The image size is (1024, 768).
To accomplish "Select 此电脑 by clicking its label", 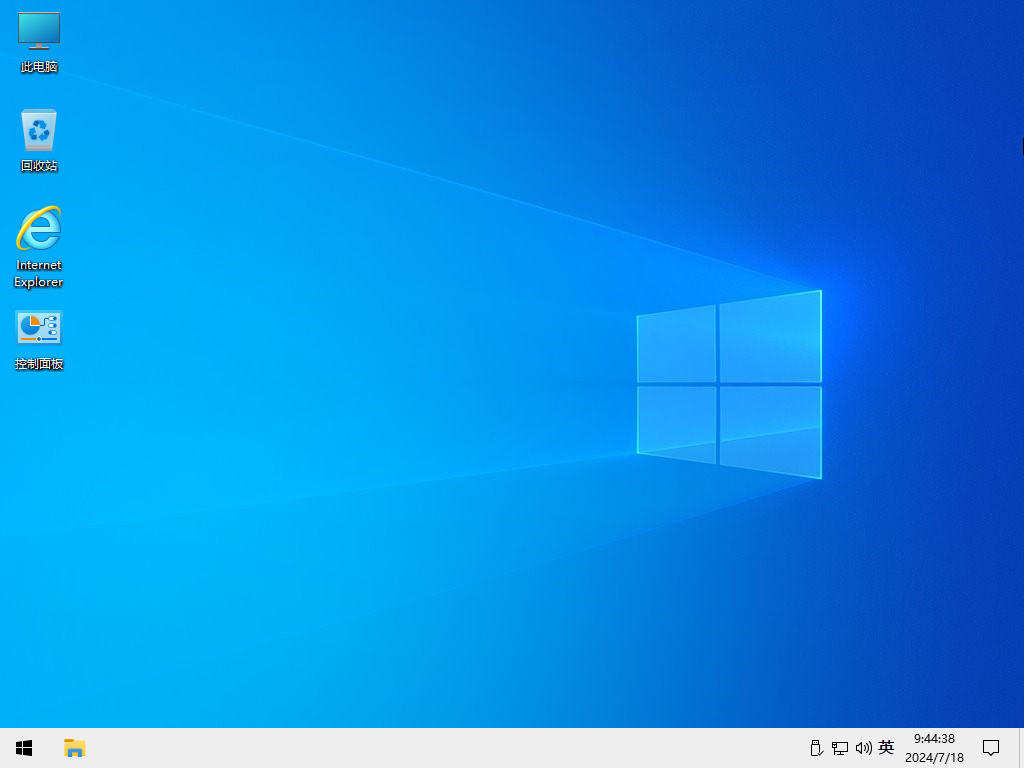I will (x=38, y=68).
